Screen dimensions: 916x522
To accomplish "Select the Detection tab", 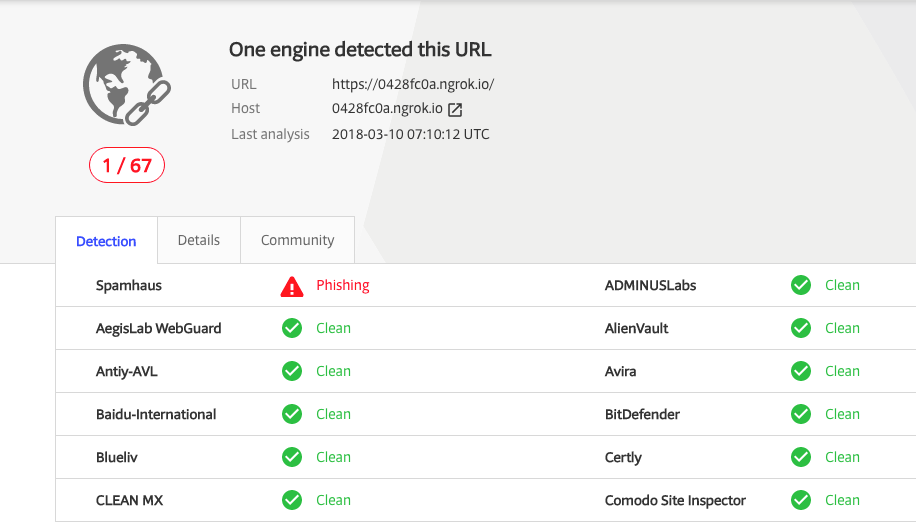I will pyautogui.click(x=106, y=241).
